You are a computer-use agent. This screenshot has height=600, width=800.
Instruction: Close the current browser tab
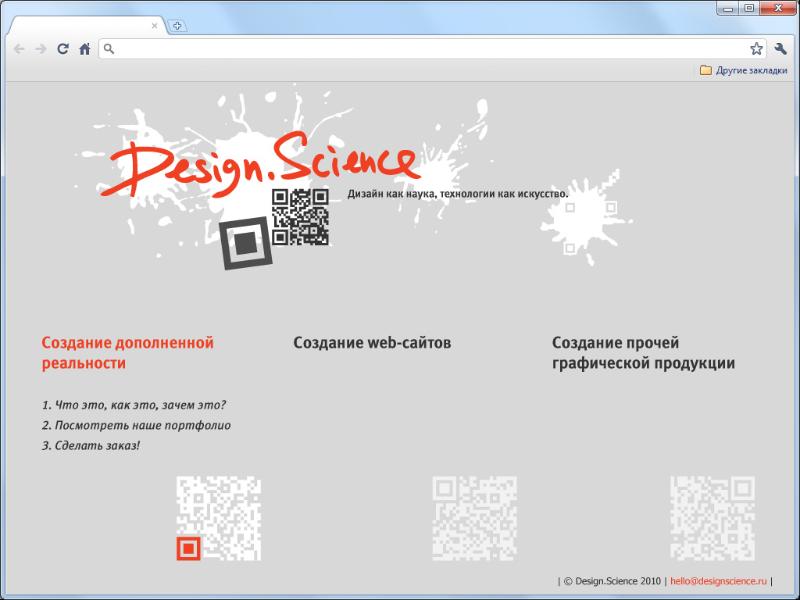[x=155, y=26]
